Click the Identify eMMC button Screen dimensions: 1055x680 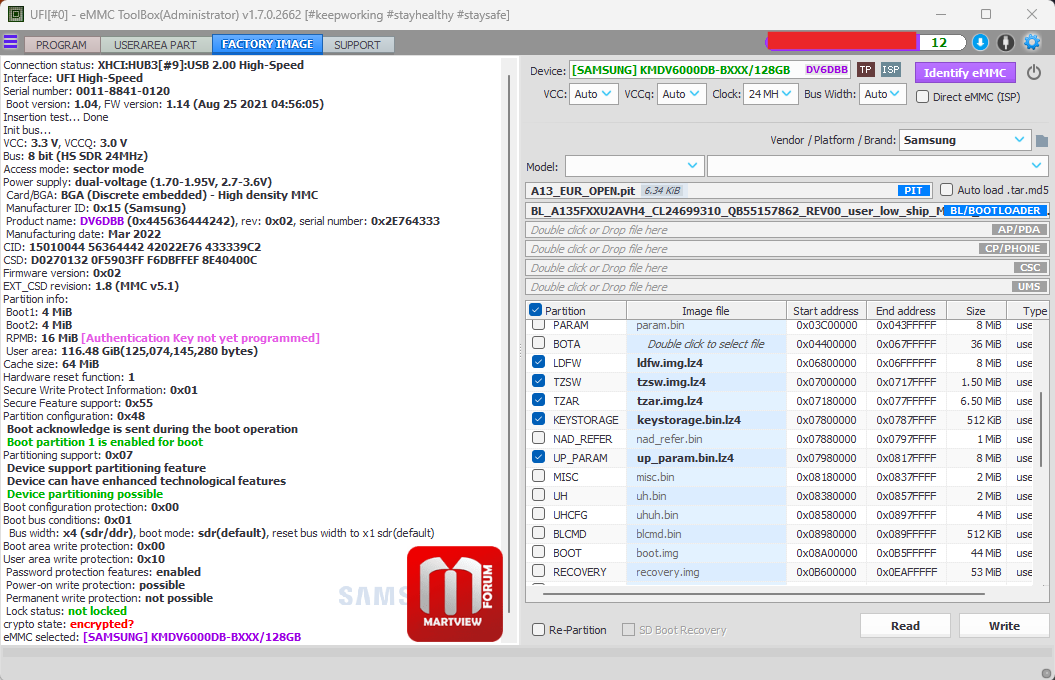pos(964,73)
